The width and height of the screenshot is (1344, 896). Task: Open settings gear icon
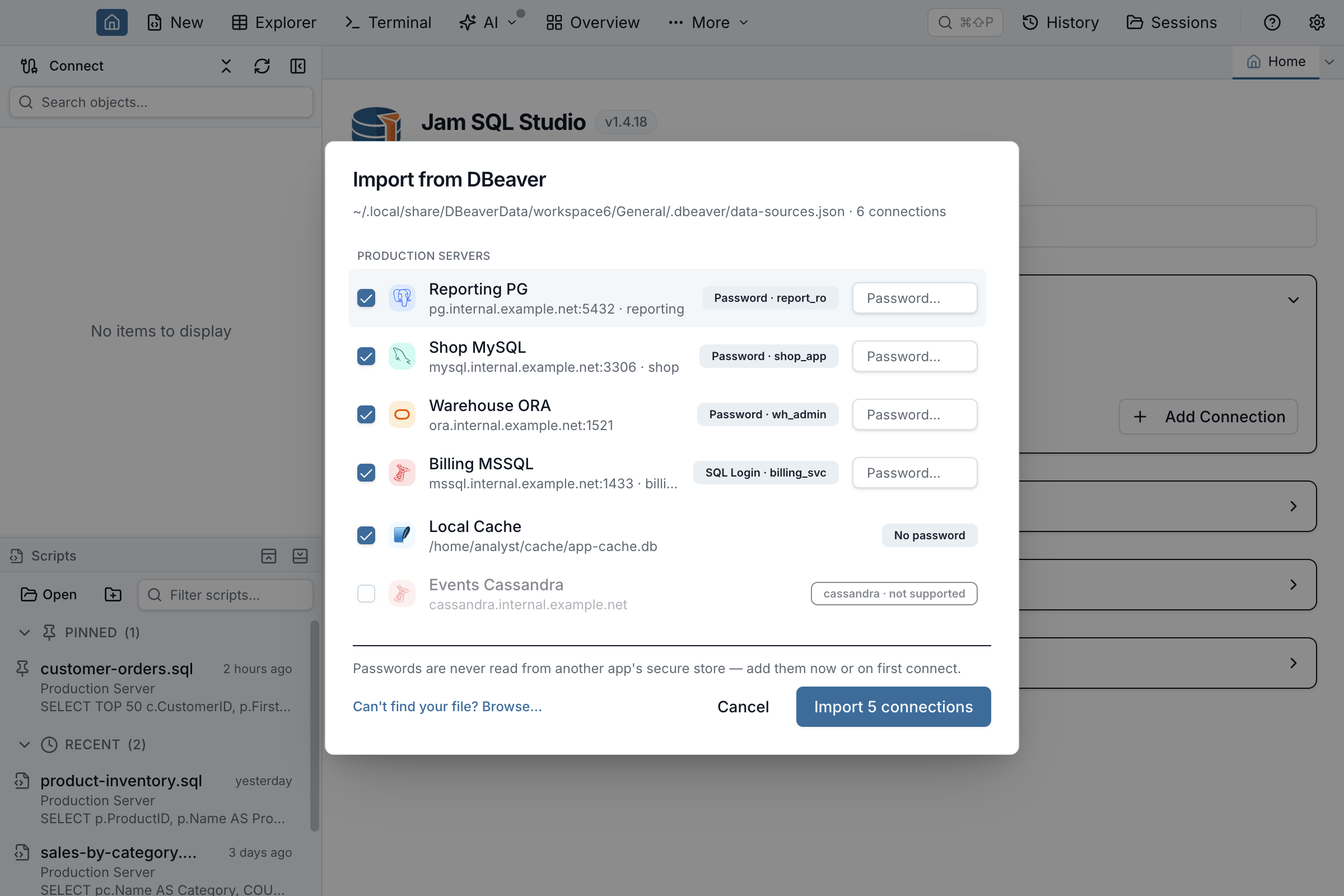click(x=1317, y=22)
